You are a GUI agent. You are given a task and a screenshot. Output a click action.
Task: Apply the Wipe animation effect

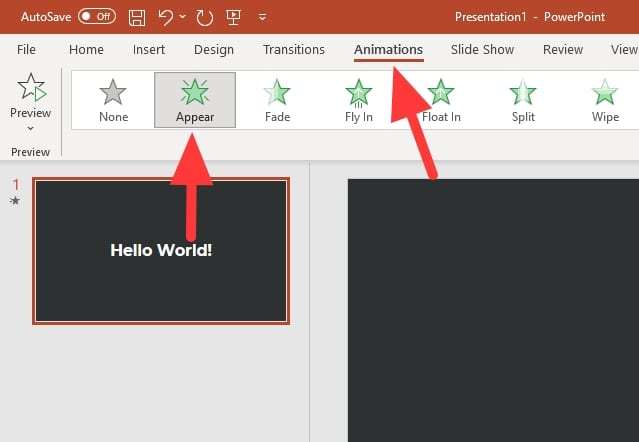click(605, 100)
